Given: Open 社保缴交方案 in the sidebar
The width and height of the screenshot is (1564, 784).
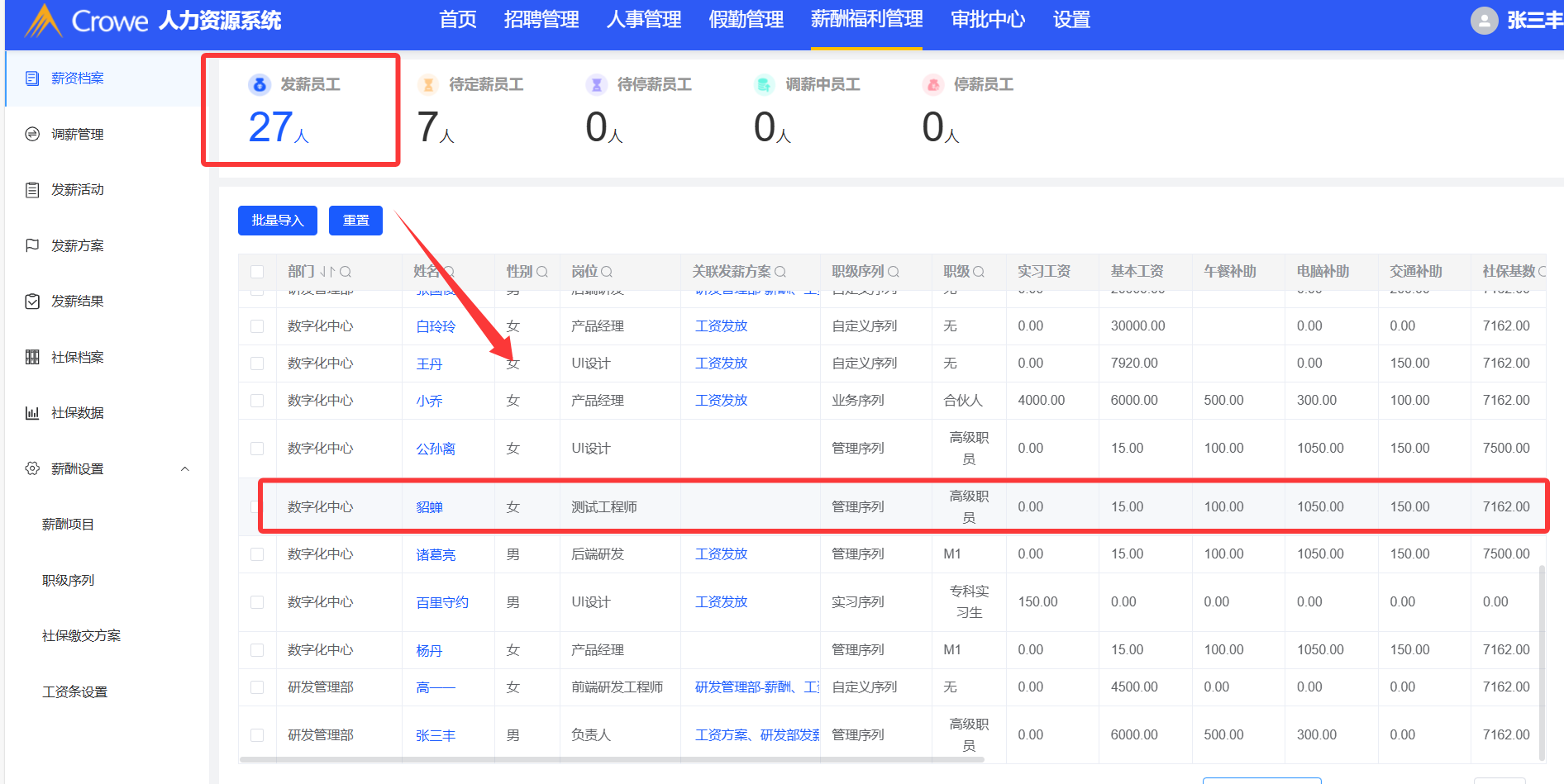Looking at the screenshot, I should 81,636.
